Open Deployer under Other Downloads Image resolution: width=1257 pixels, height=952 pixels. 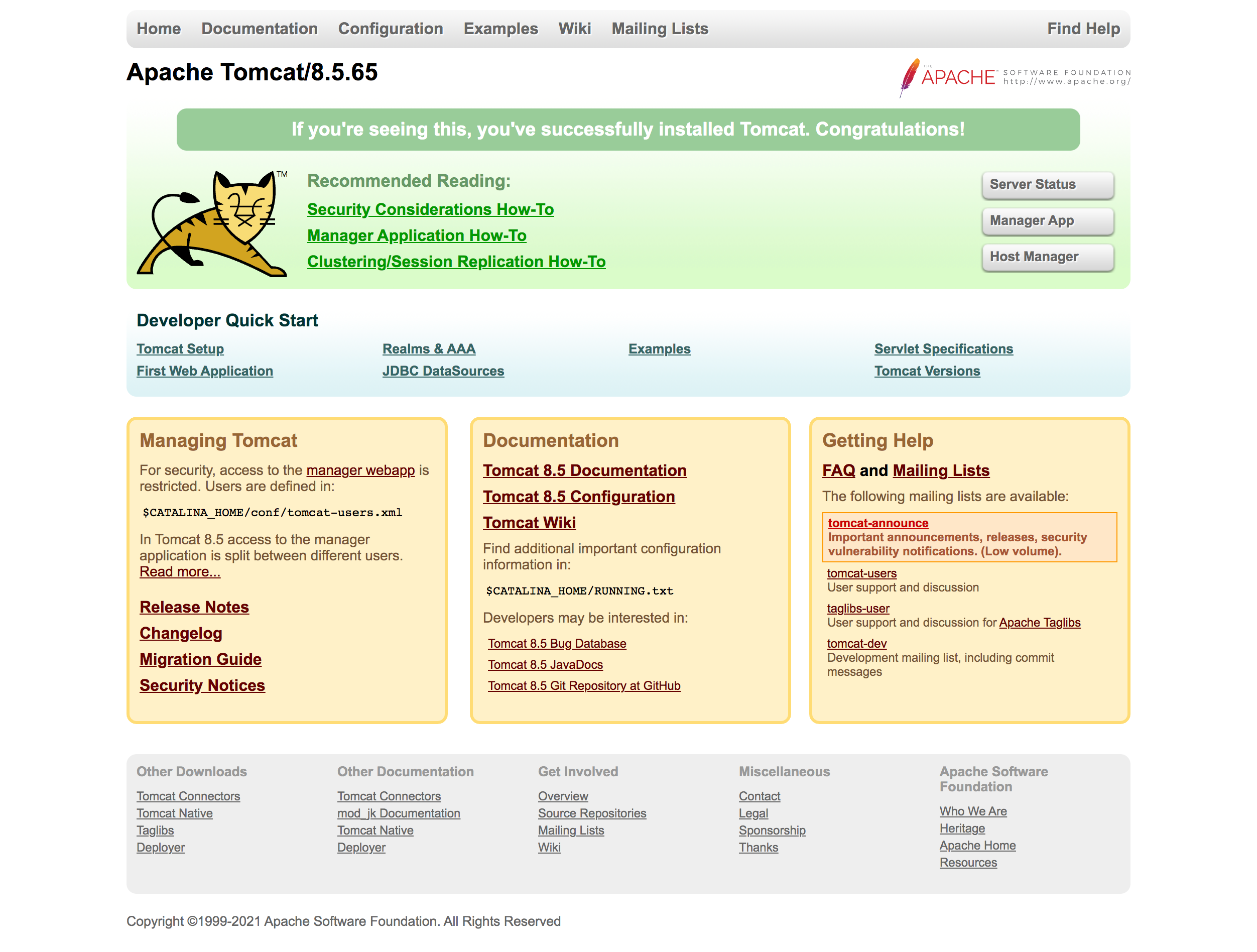160,847
